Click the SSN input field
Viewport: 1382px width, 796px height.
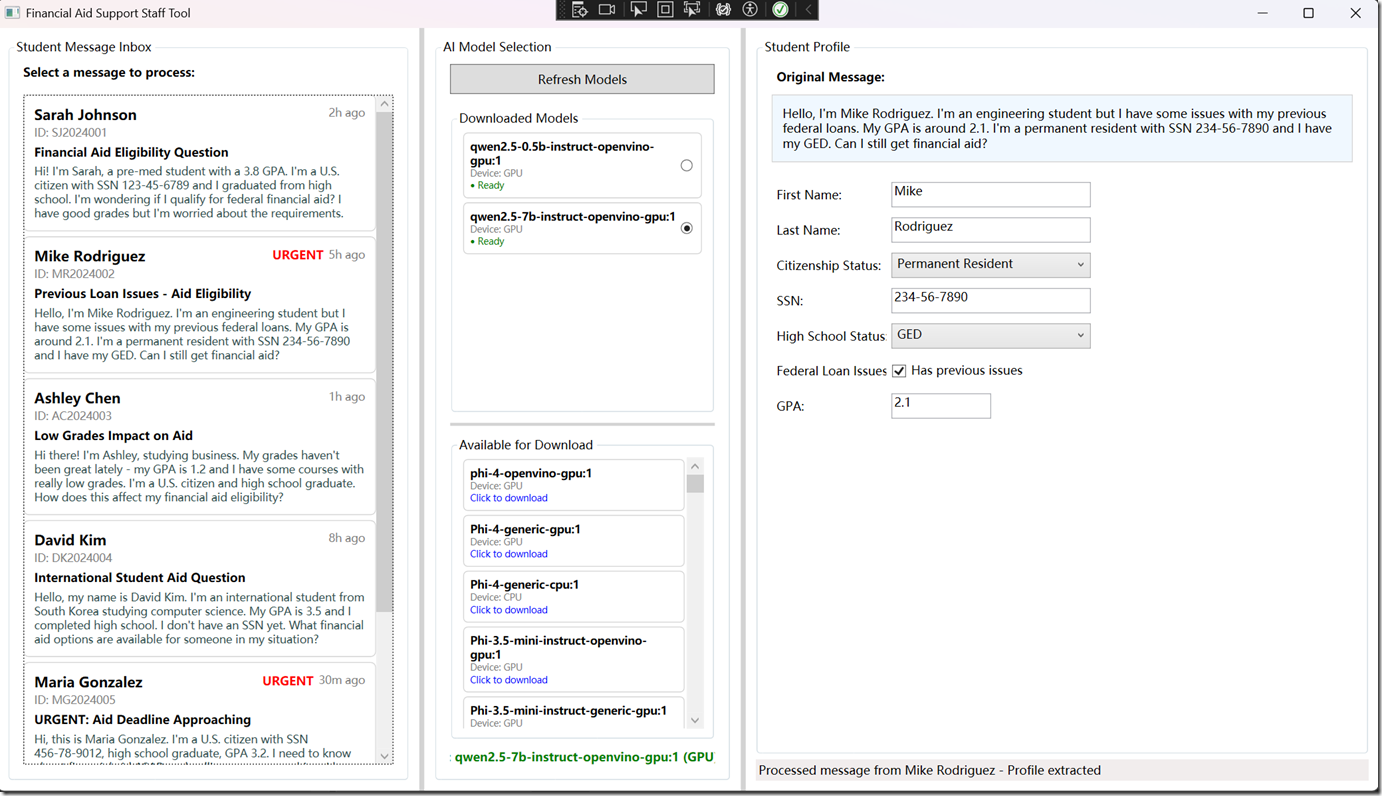click(990, 300)
